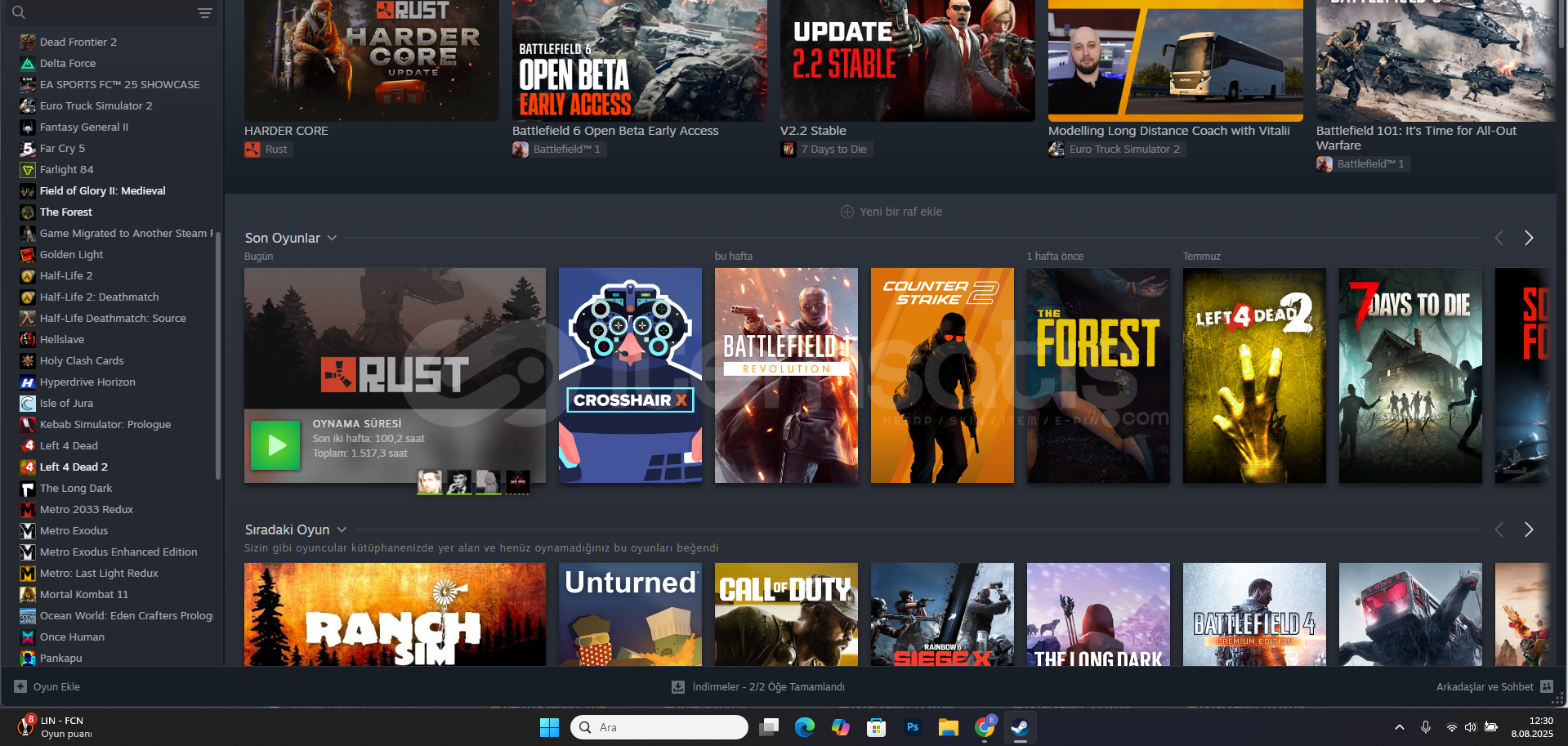1568x746 pixels.
Task: Click the taskbar Ara search box
Action: pyautogui.click(x=659, y=727)
